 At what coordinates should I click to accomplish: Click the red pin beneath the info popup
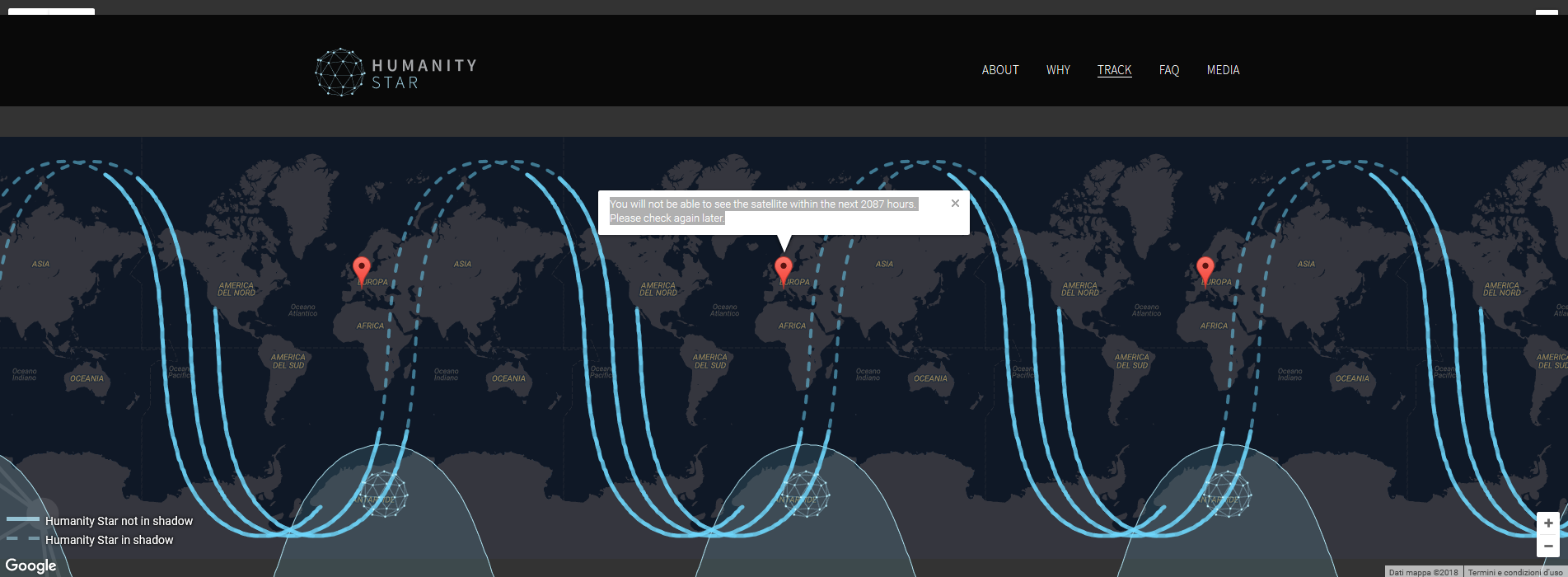coord(784,271)
